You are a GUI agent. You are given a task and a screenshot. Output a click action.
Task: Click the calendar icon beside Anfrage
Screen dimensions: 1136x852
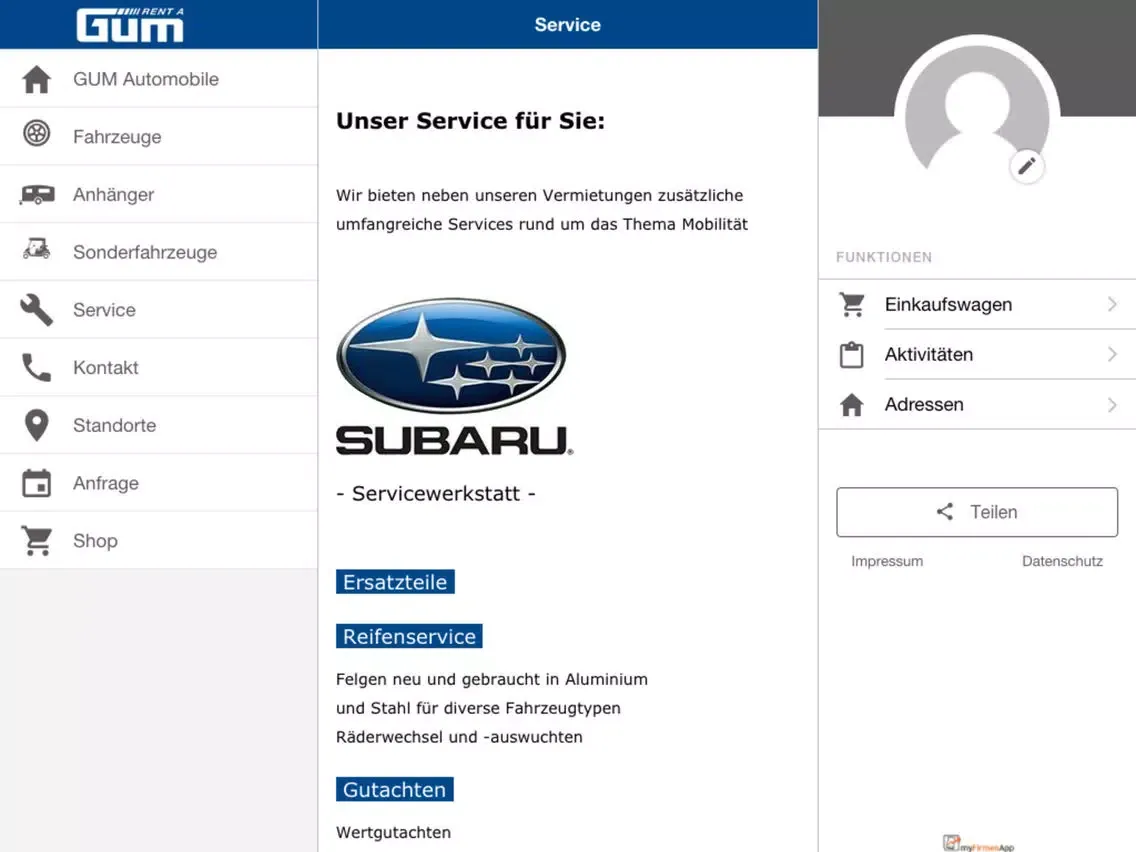pos(36,483)
